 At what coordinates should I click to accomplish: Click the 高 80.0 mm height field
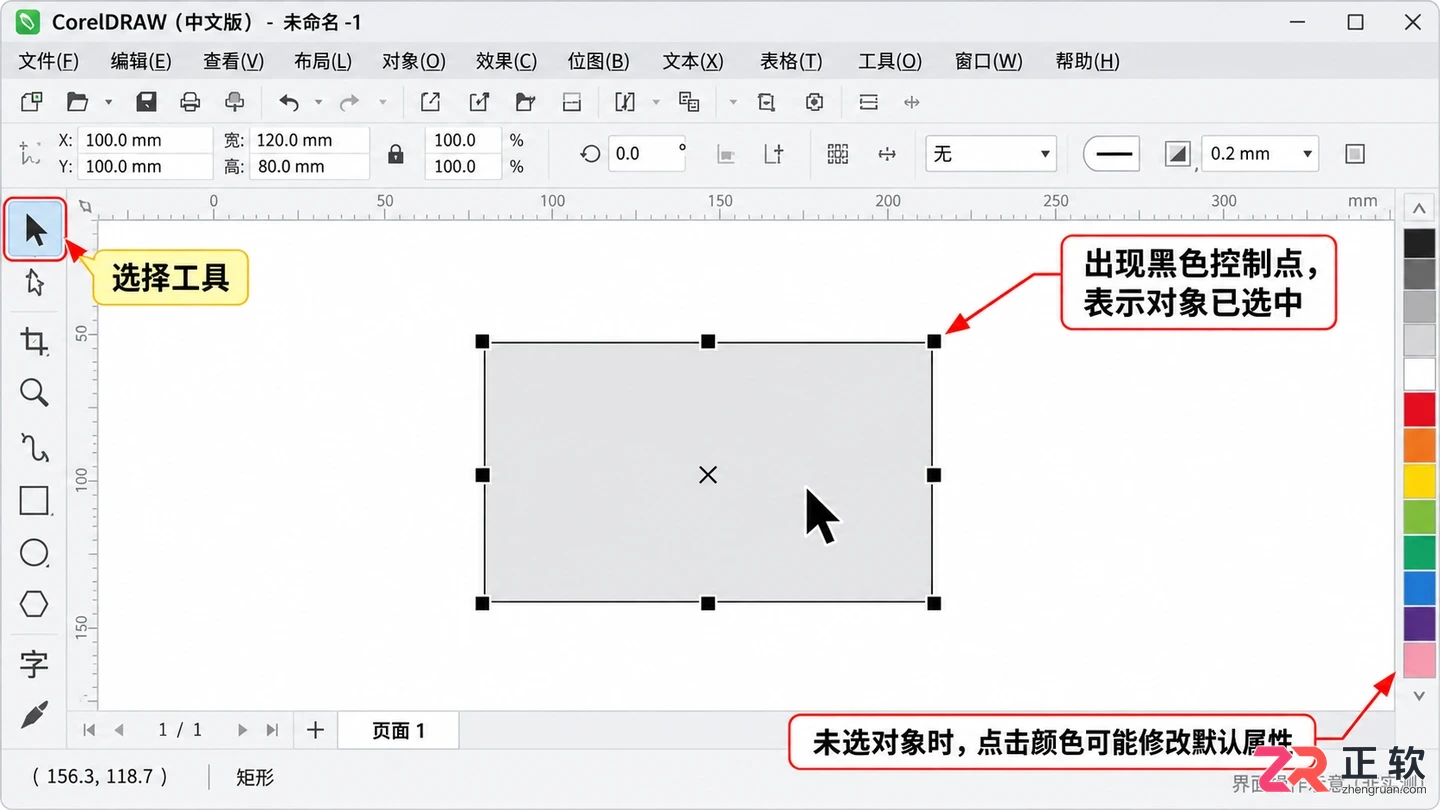coord(309,167)
